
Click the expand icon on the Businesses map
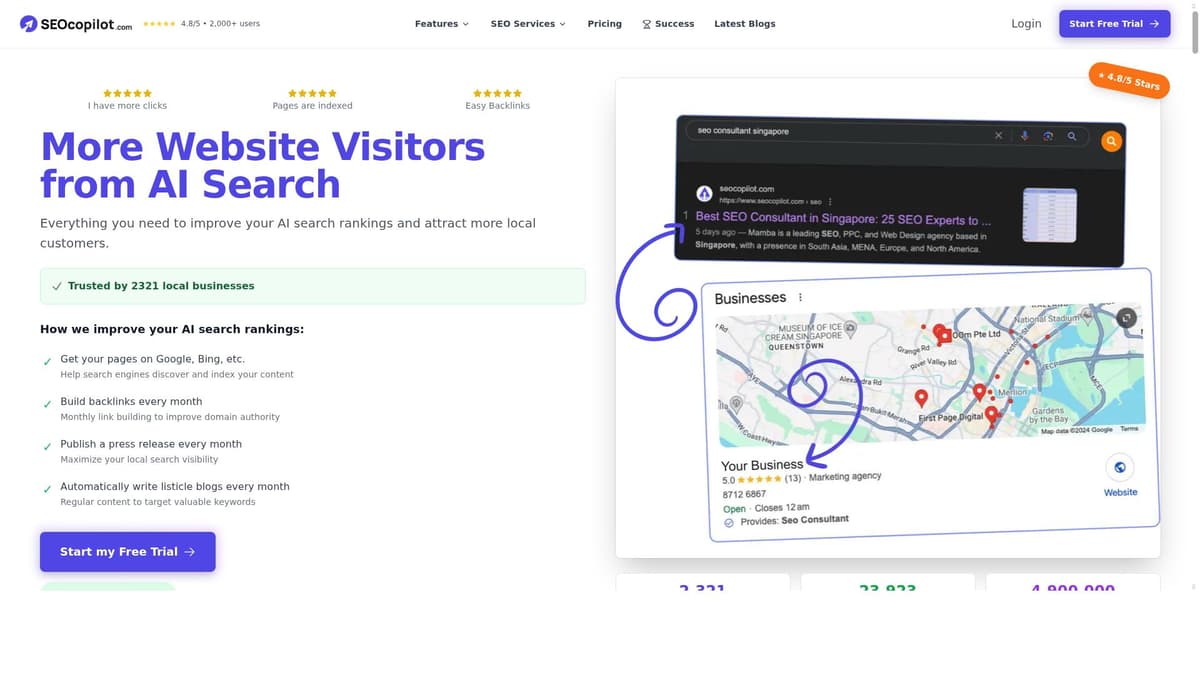pos(1126,318)
